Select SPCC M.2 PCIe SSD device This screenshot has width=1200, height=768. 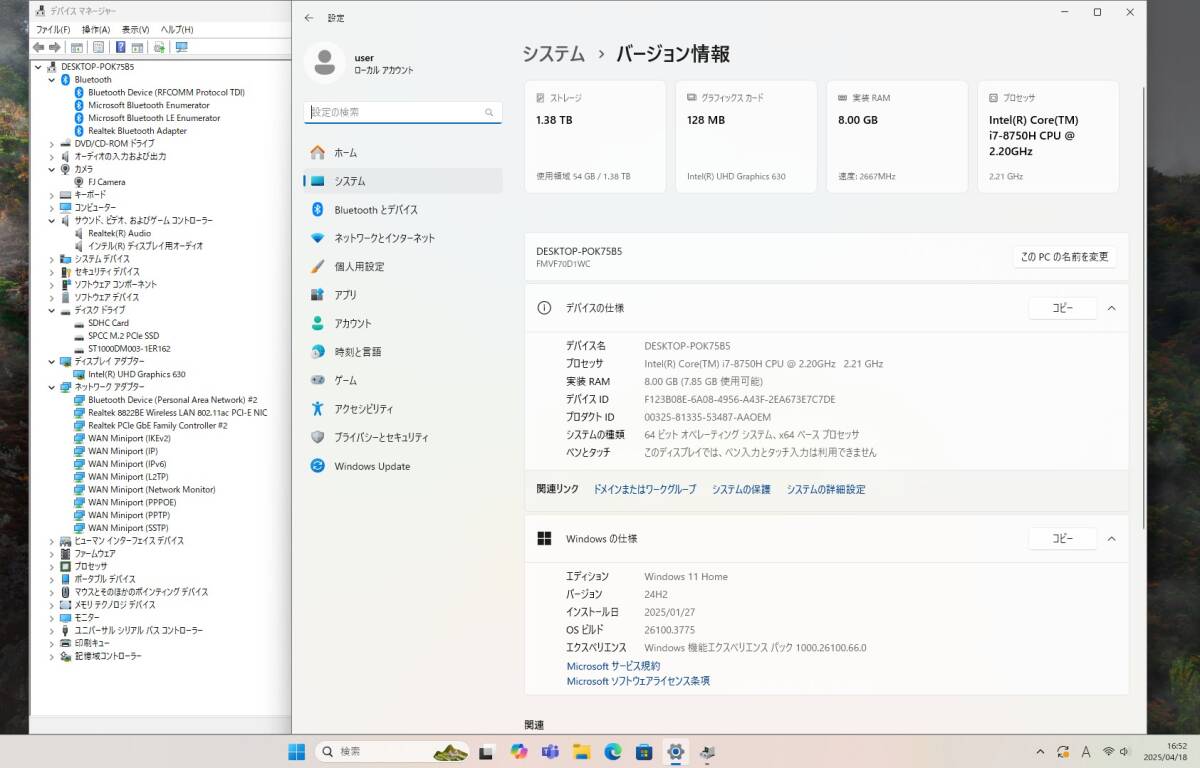pos(123,336)
